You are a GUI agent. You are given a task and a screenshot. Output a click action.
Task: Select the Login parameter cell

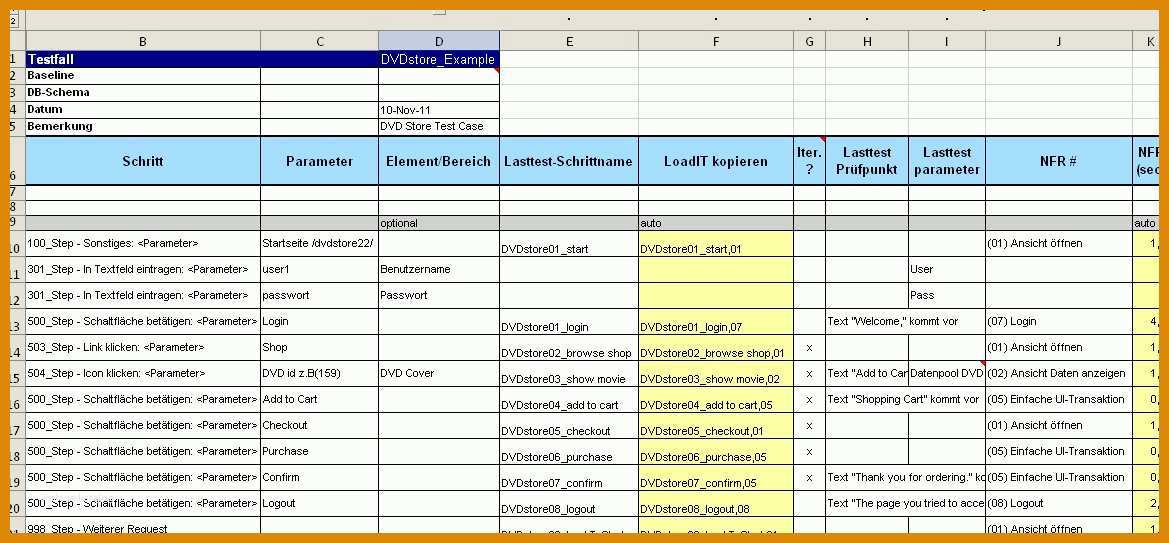point(320,321)
